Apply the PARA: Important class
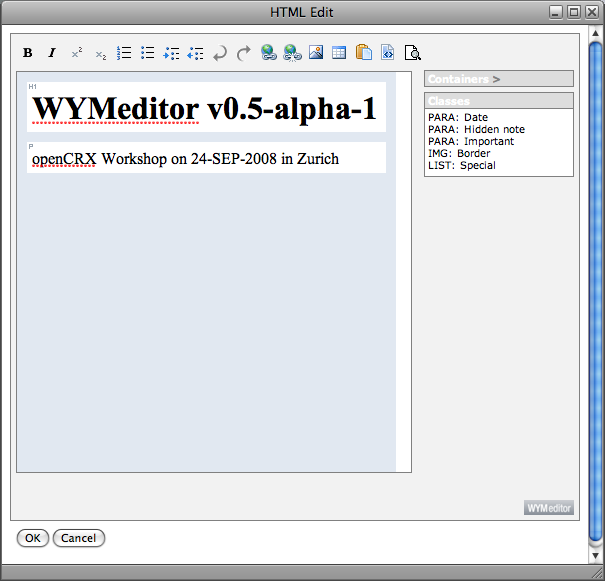The image size is (605, 581). 471,141
